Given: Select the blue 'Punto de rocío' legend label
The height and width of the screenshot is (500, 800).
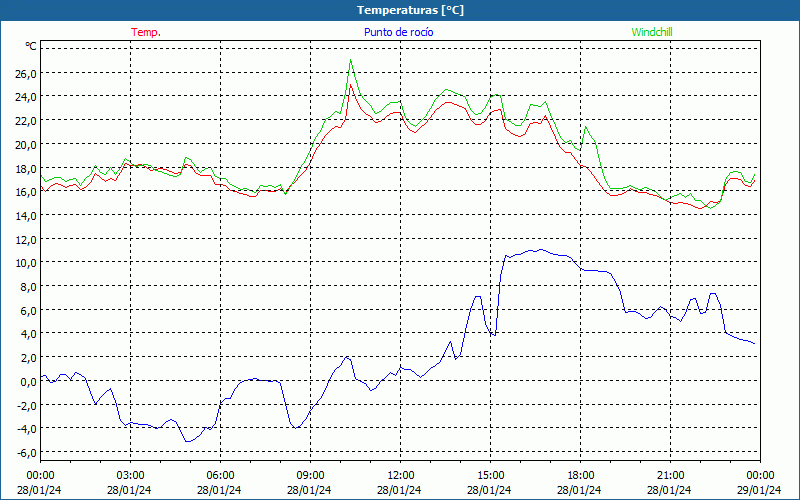Looking at the screenshot, I should pos(398,32).
